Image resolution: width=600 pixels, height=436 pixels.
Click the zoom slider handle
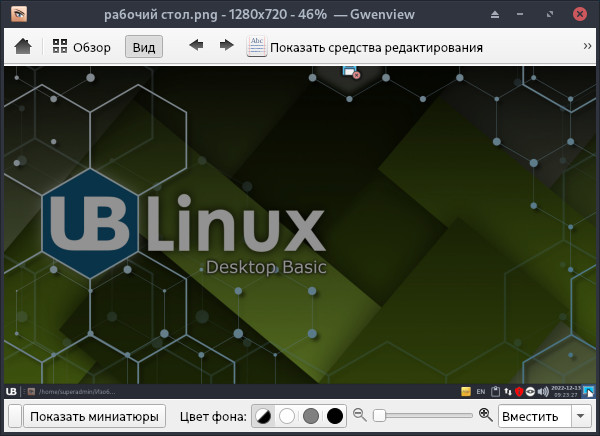point(379,415)
